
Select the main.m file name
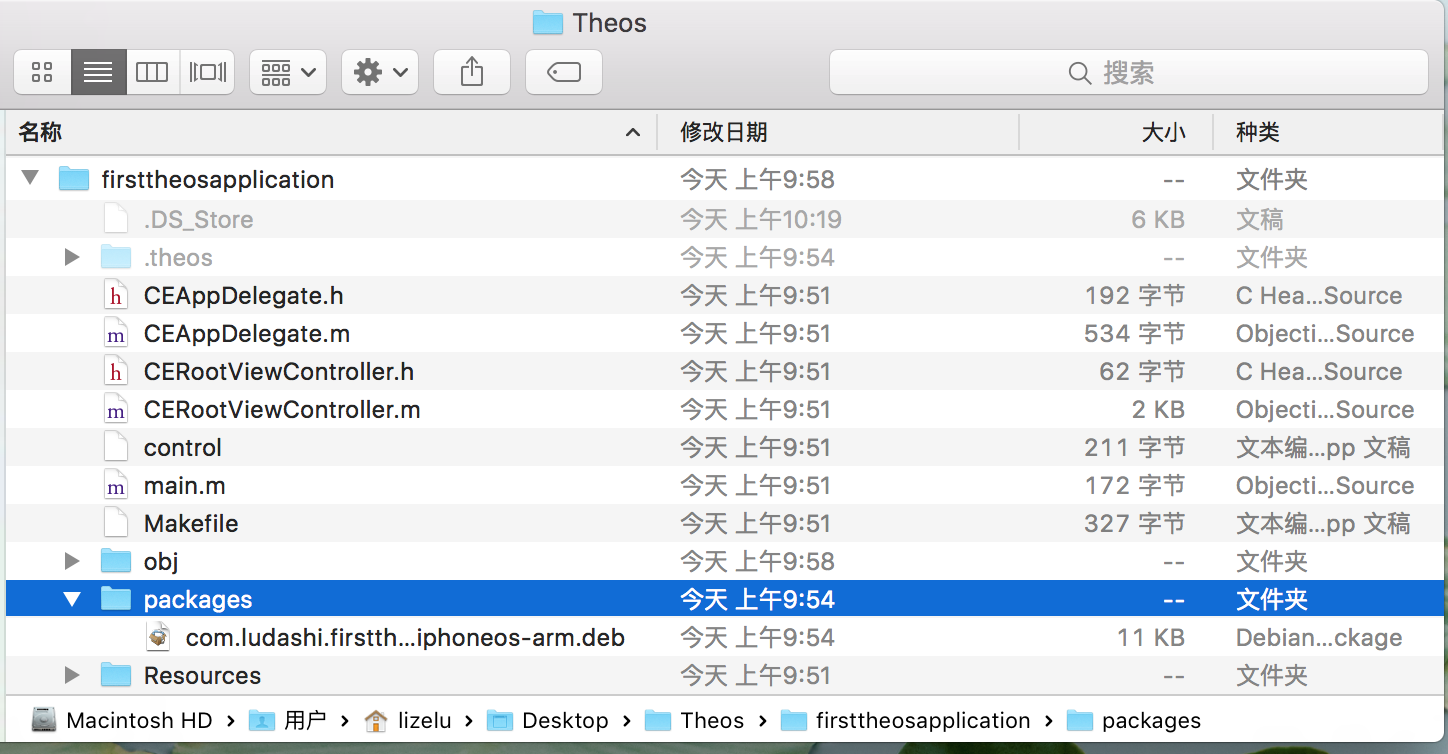click(185, 486)
